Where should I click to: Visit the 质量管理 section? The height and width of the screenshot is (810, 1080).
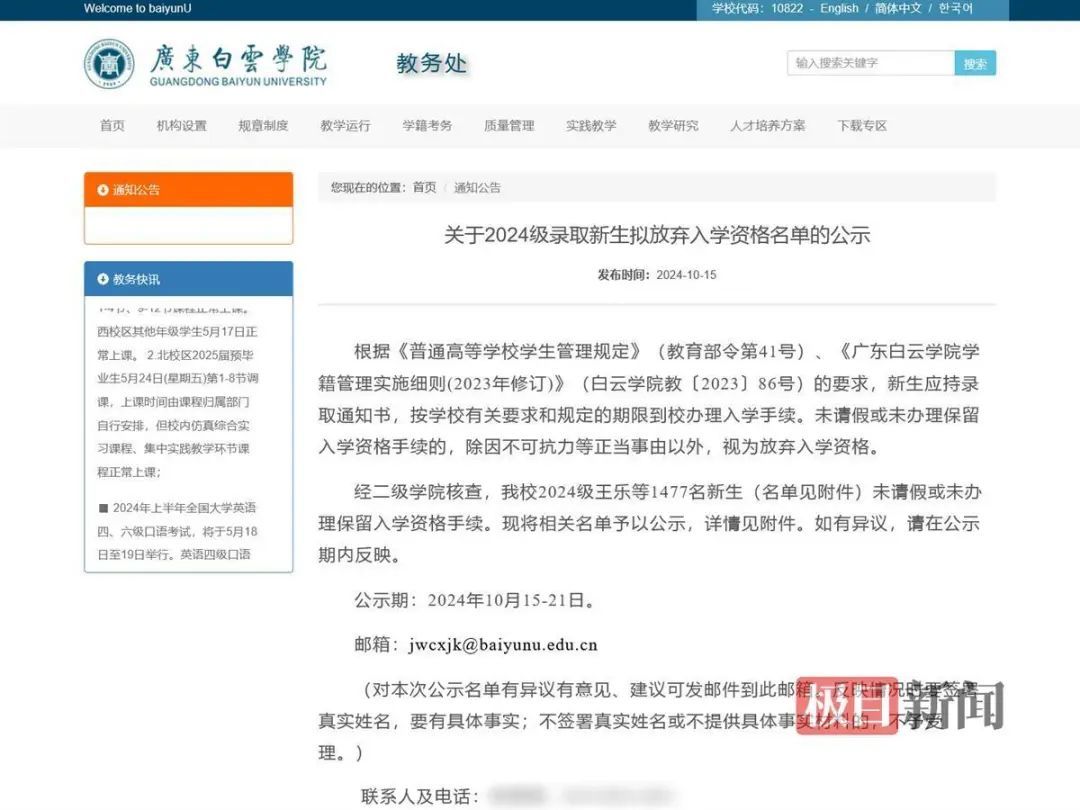[x=508, y=126]
